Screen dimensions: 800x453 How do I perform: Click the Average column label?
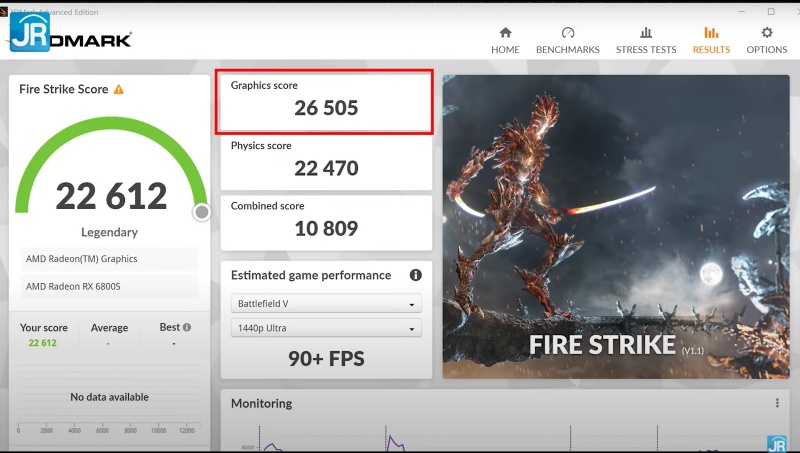109,328
